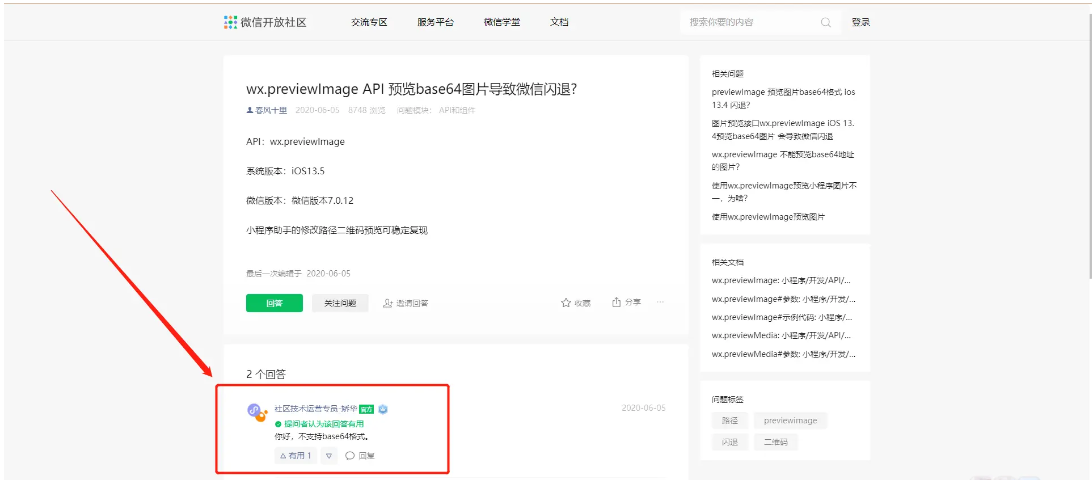
Task: Open the 文档 menu item
Action: (559, 22)
